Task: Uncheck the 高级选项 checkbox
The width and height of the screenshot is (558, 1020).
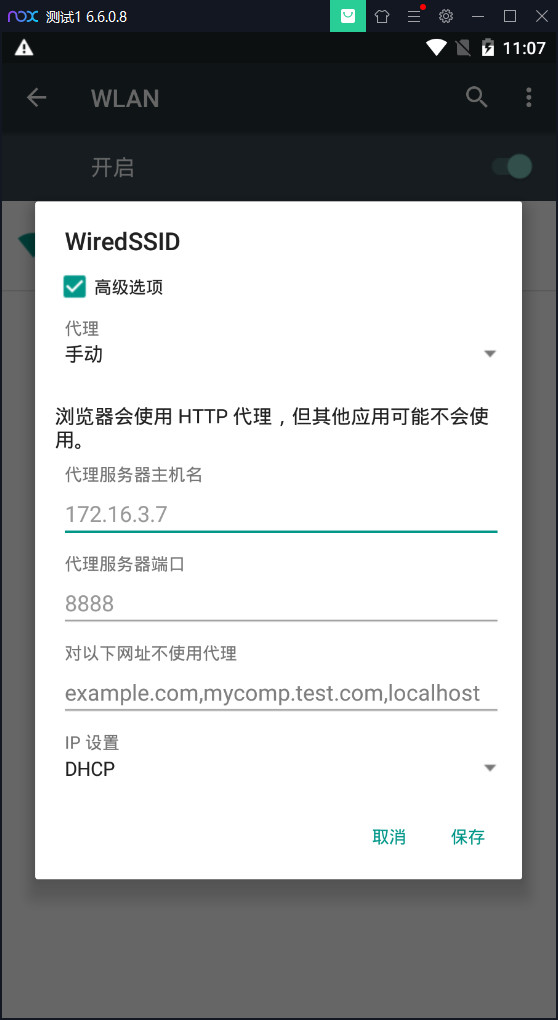Action: click(75, 287)
